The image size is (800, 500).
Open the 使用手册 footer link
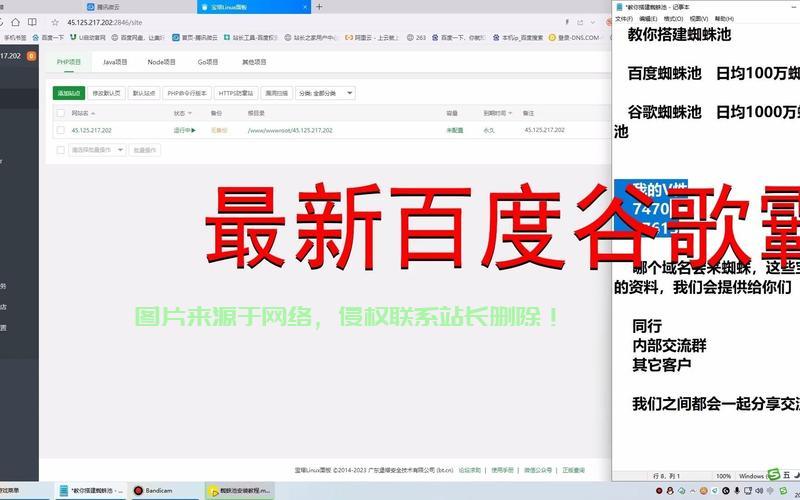coord(502,470)
